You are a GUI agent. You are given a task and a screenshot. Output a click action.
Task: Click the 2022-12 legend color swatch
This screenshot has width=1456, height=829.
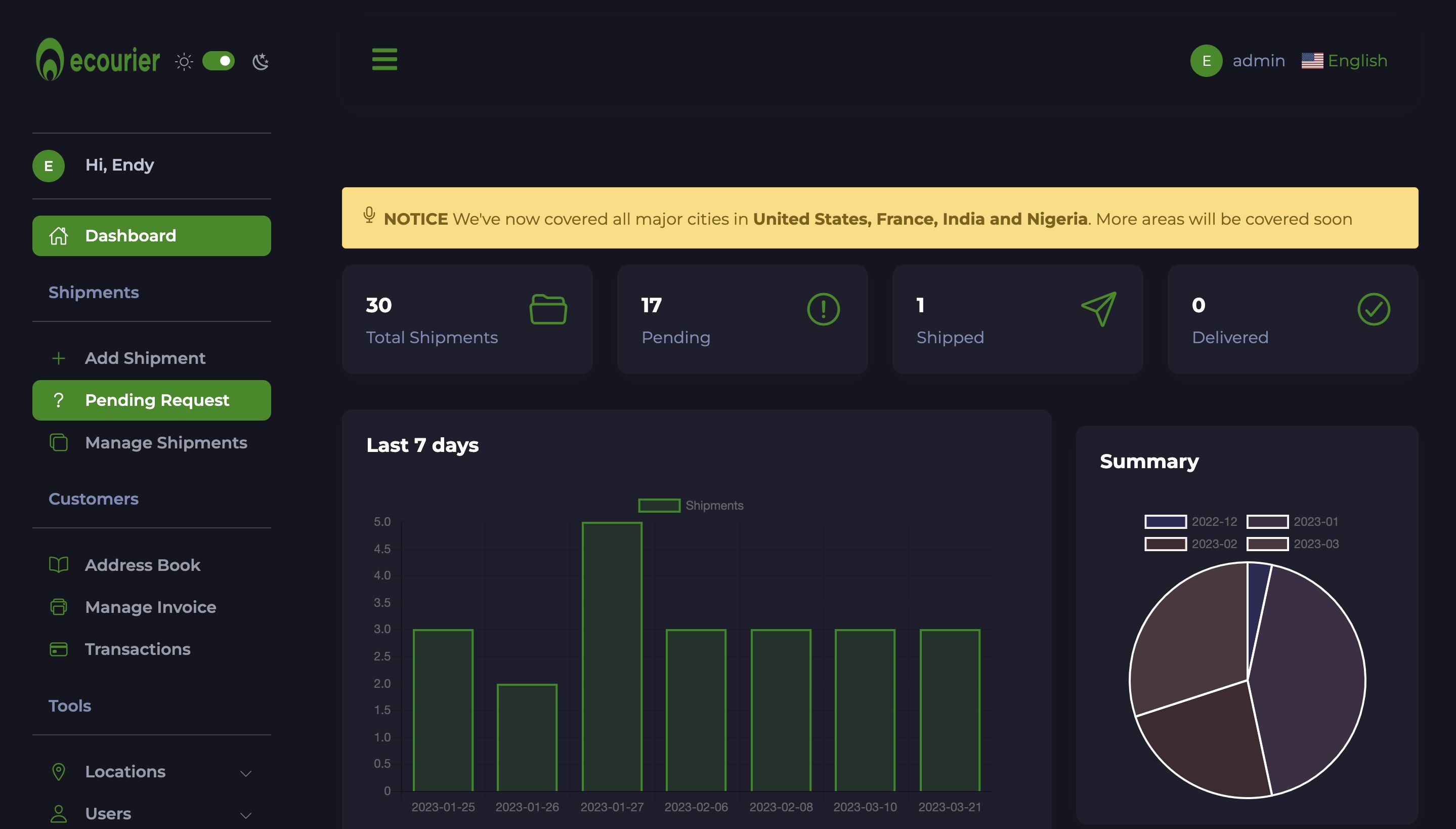[1165, 521]
